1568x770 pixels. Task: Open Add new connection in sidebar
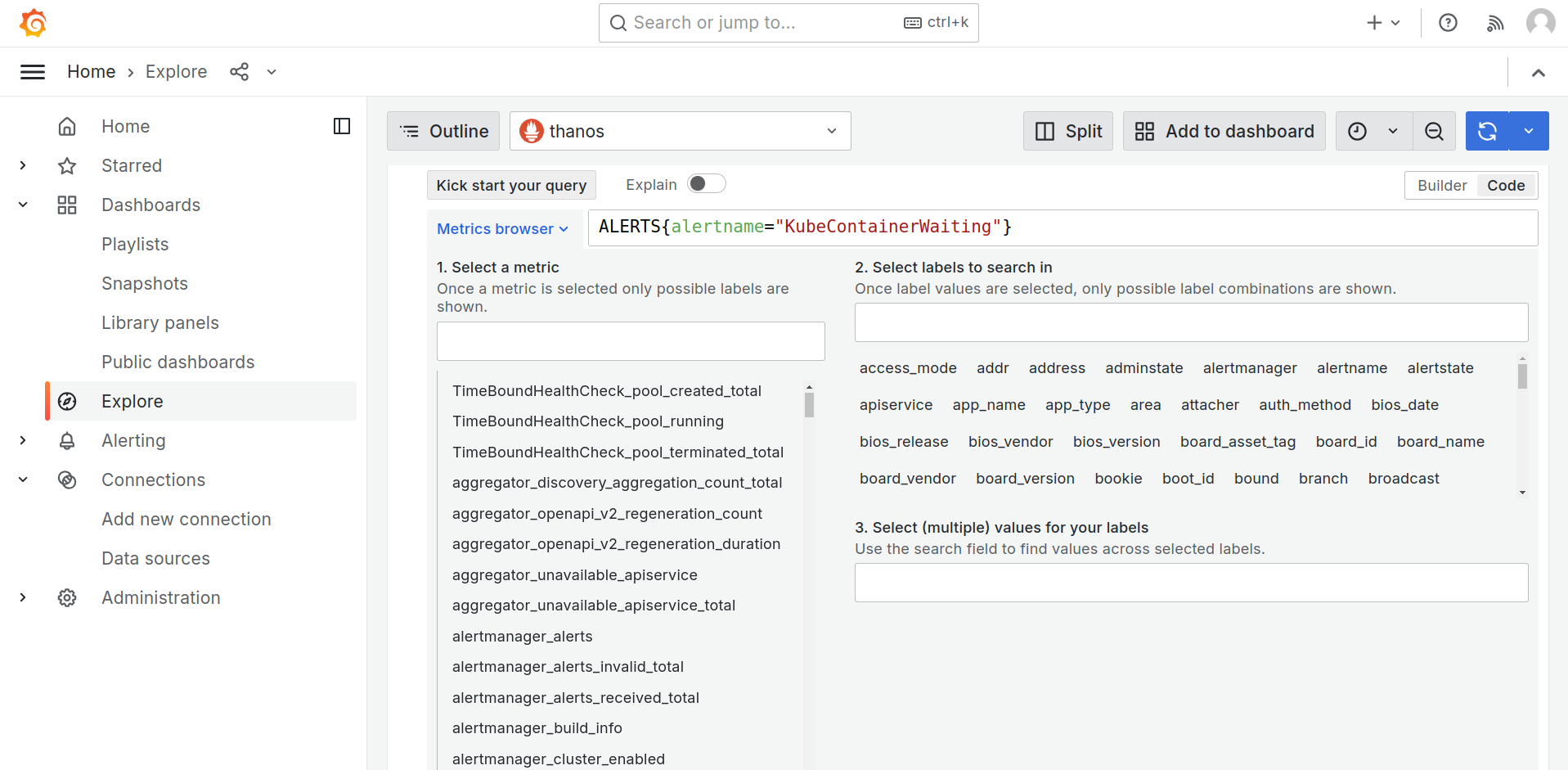pyautogui.click(x=186, y=519)
